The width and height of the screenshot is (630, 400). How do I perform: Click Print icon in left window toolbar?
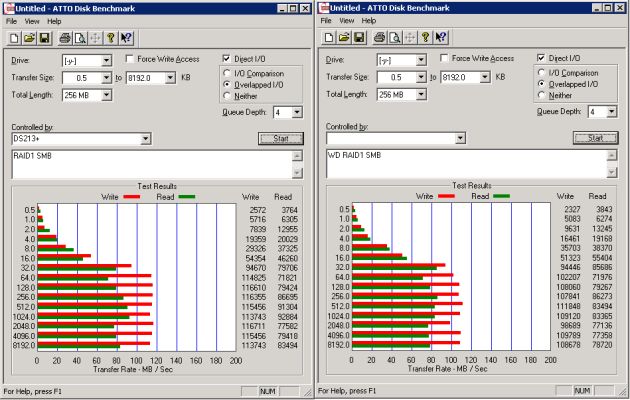coord(65,38)
